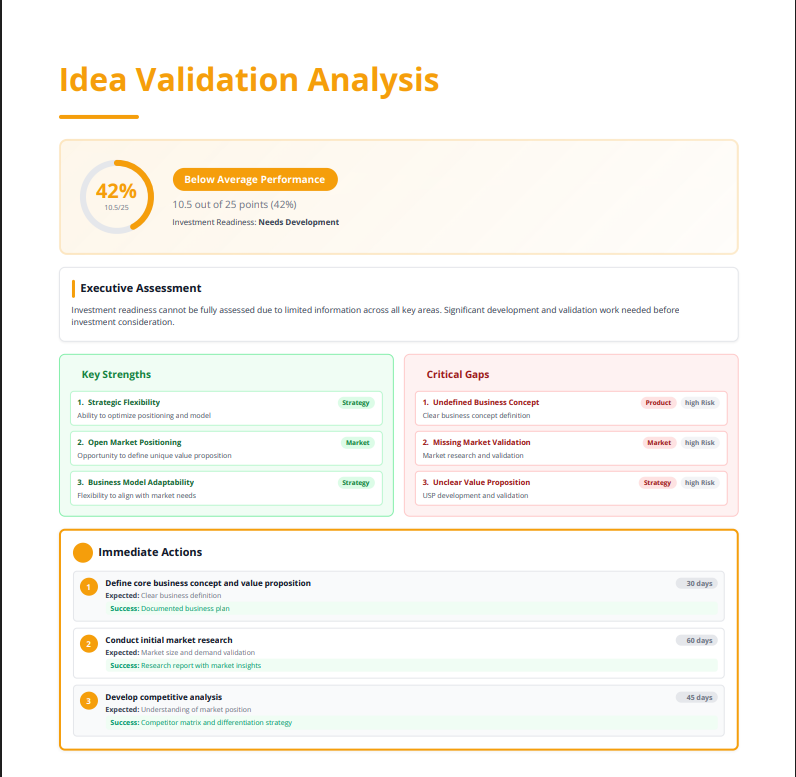The height and width of the screenshot is (777, 796).
Task: Click the Executive Assessment heading
Action: click(141, 288)
